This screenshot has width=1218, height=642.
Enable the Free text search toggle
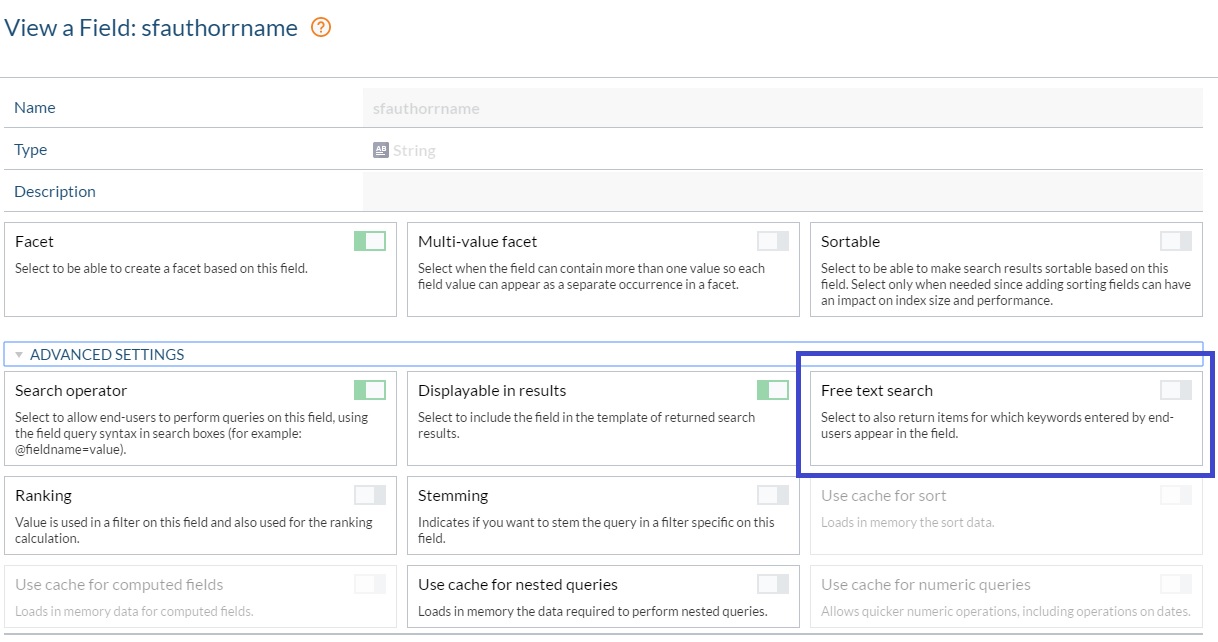[1176, 389]
